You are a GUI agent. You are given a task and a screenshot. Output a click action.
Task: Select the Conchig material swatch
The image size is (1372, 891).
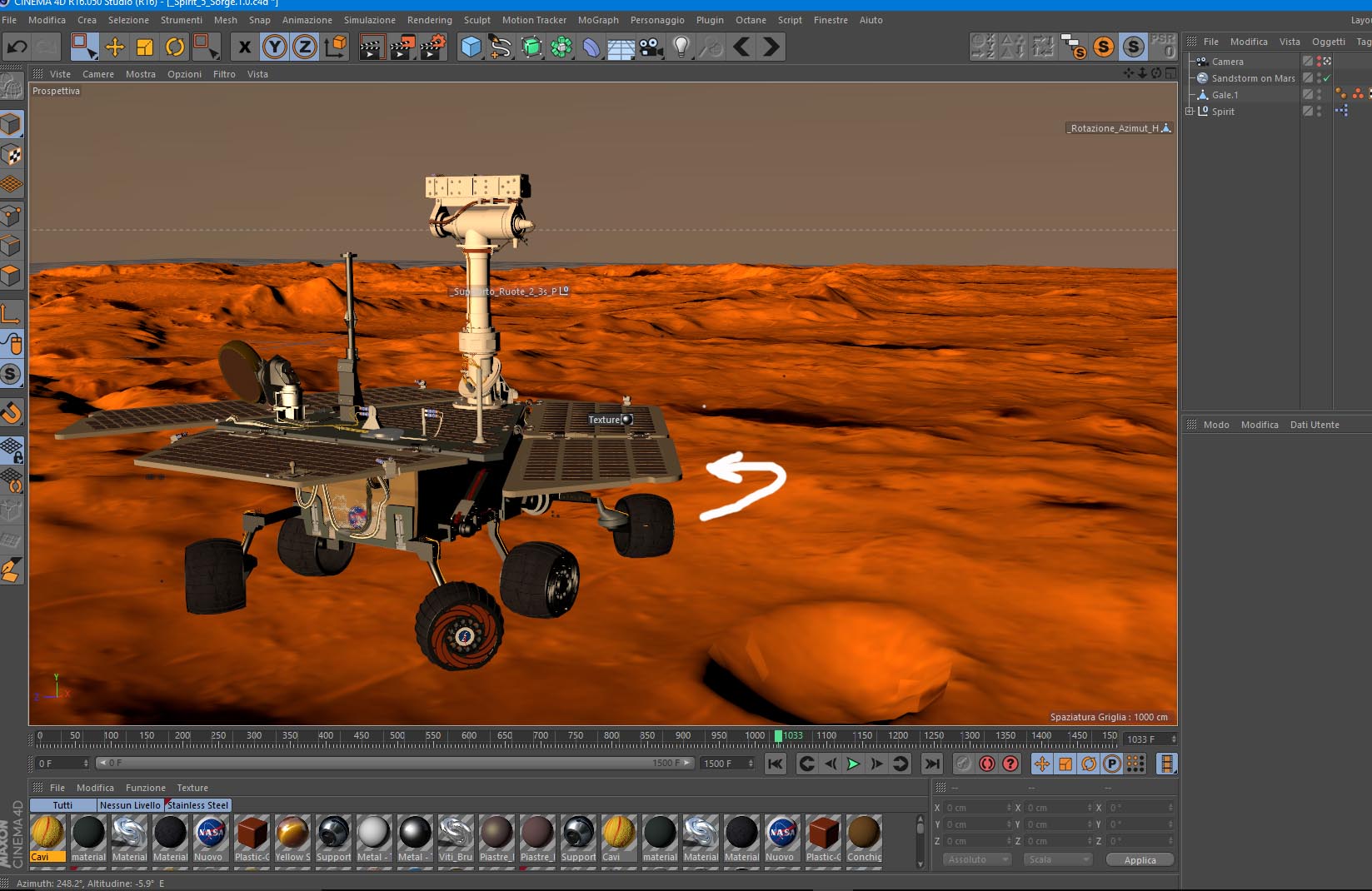point(864,839)
